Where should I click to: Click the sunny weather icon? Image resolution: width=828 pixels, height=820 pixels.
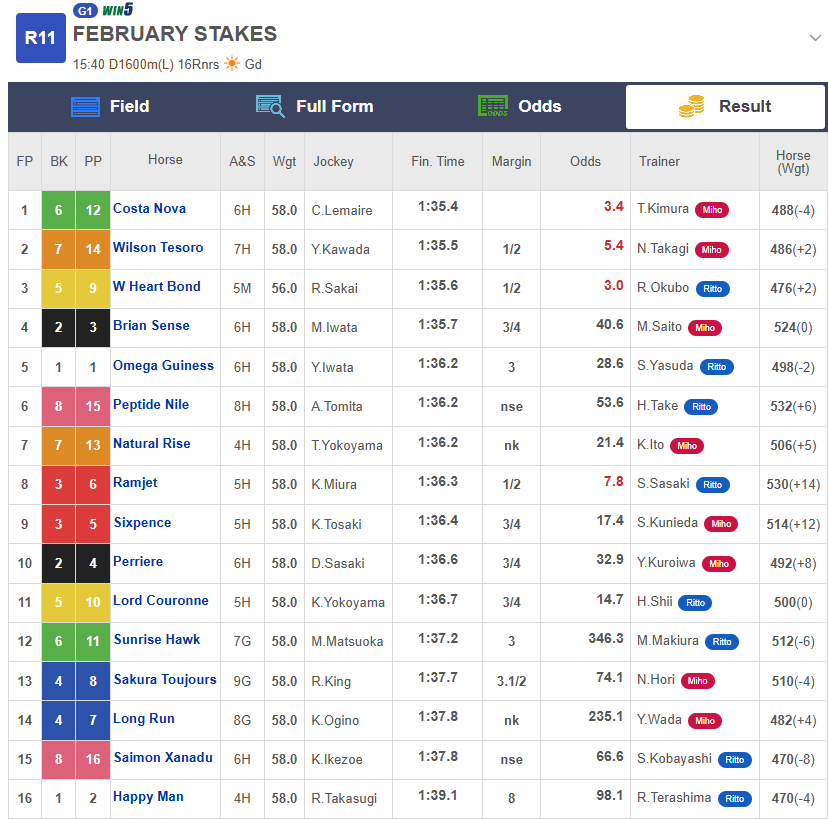(232, 64)
